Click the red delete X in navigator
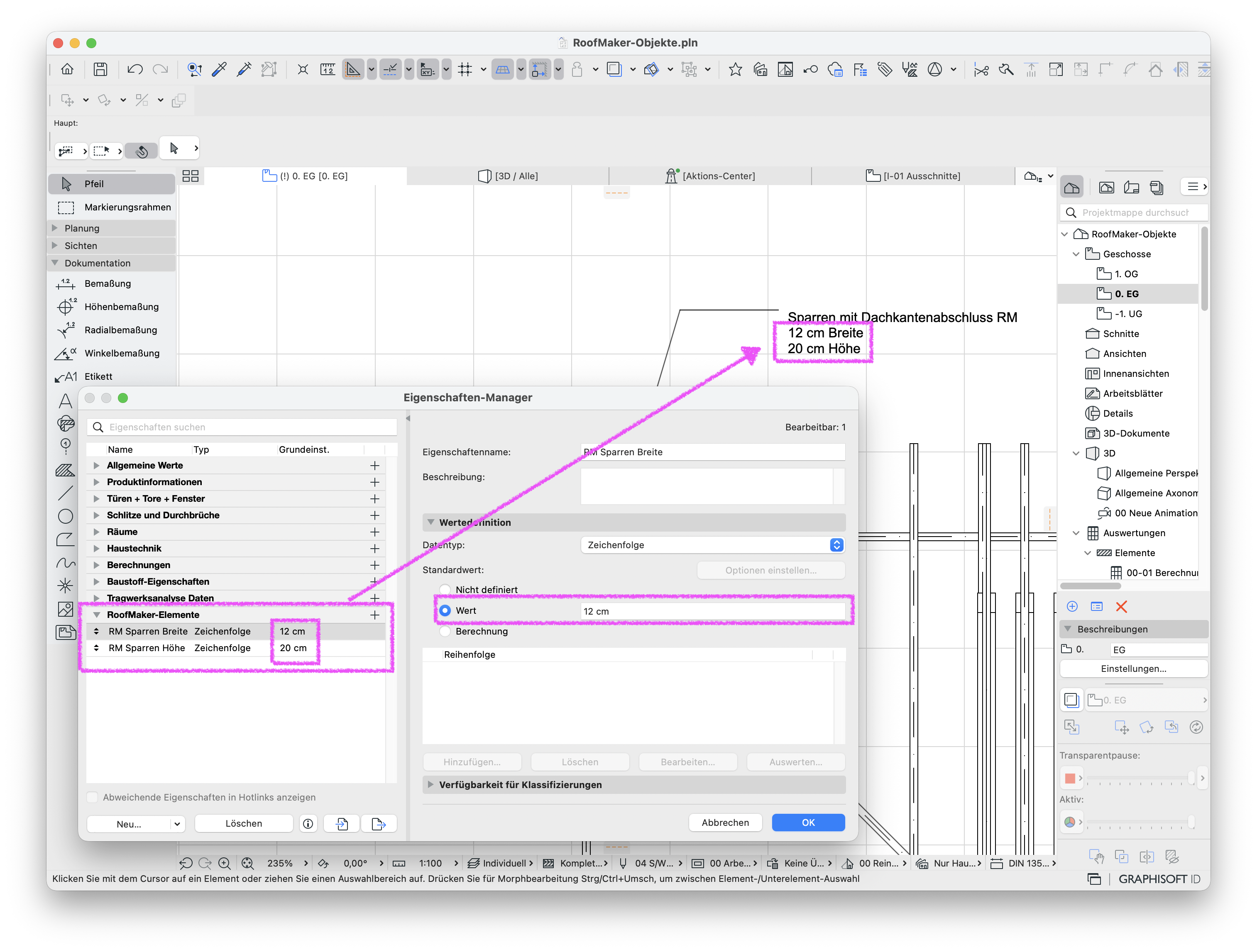1257x952 pixels. pyautogui.click(x=1121, y=607)
